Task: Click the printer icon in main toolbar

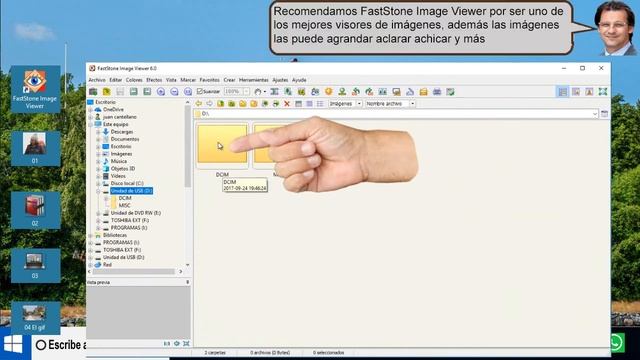Action: pyautogui.click(x=437, y=92)
